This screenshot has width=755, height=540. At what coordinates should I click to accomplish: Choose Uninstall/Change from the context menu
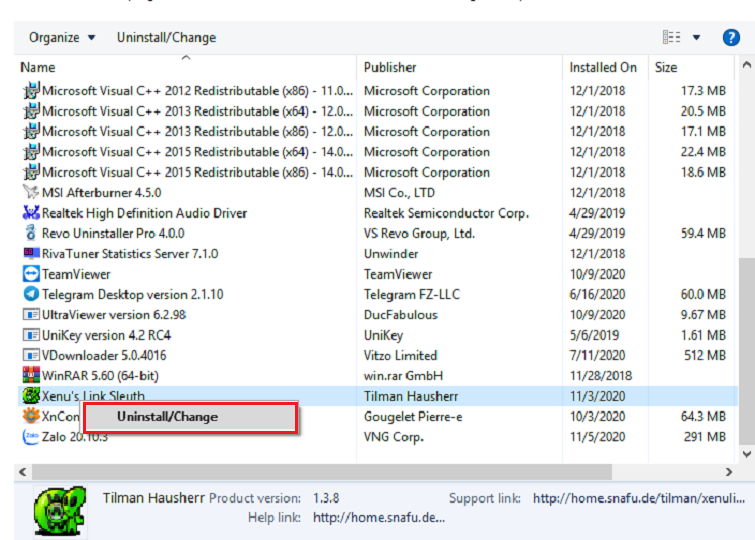click(x=167, y=417)
